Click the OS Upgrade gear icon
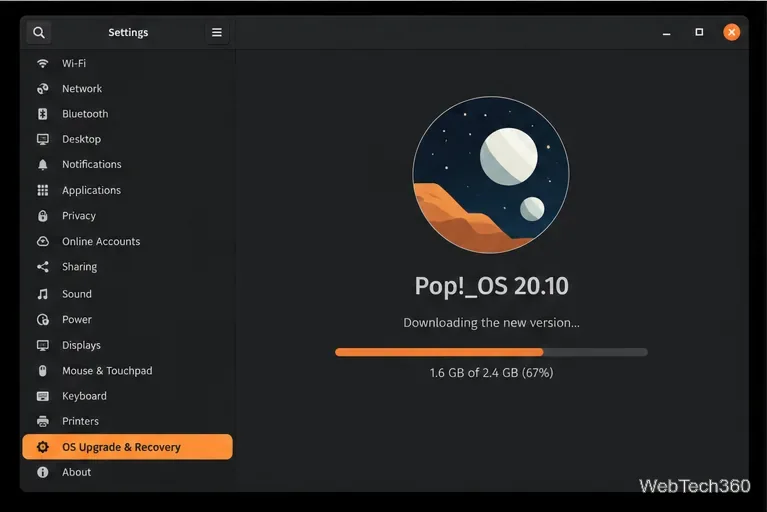Viewport: 767px width, 512px height. (43, 447)
